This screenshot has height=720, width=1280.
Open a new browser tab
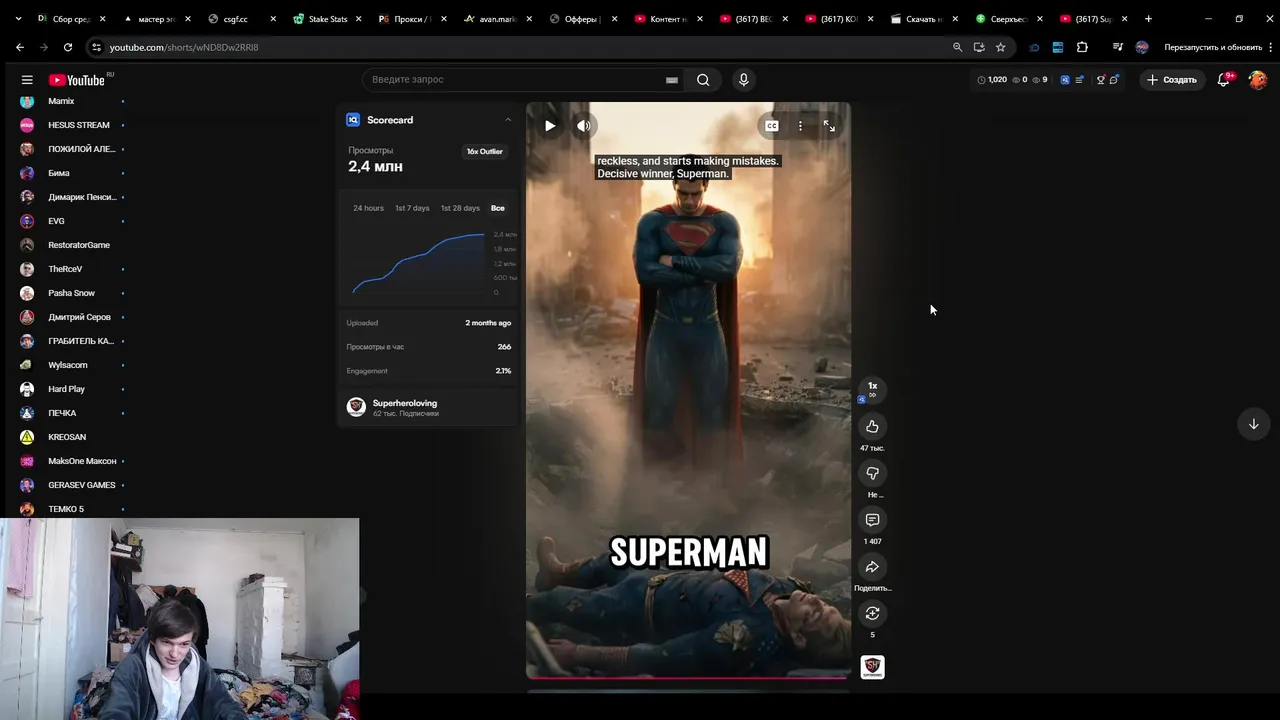click(1148, 19)
